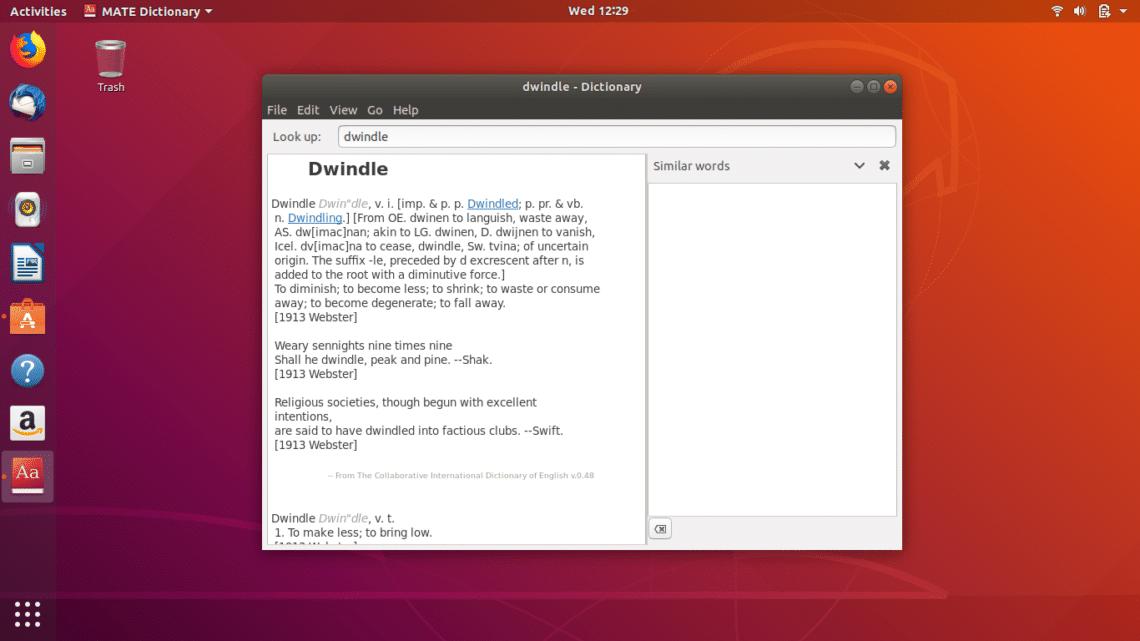Image resolution: width=1140 pixels, height=641 pixels.
Task: Click the Help question mark dock icon
Action: click(27, 371)
